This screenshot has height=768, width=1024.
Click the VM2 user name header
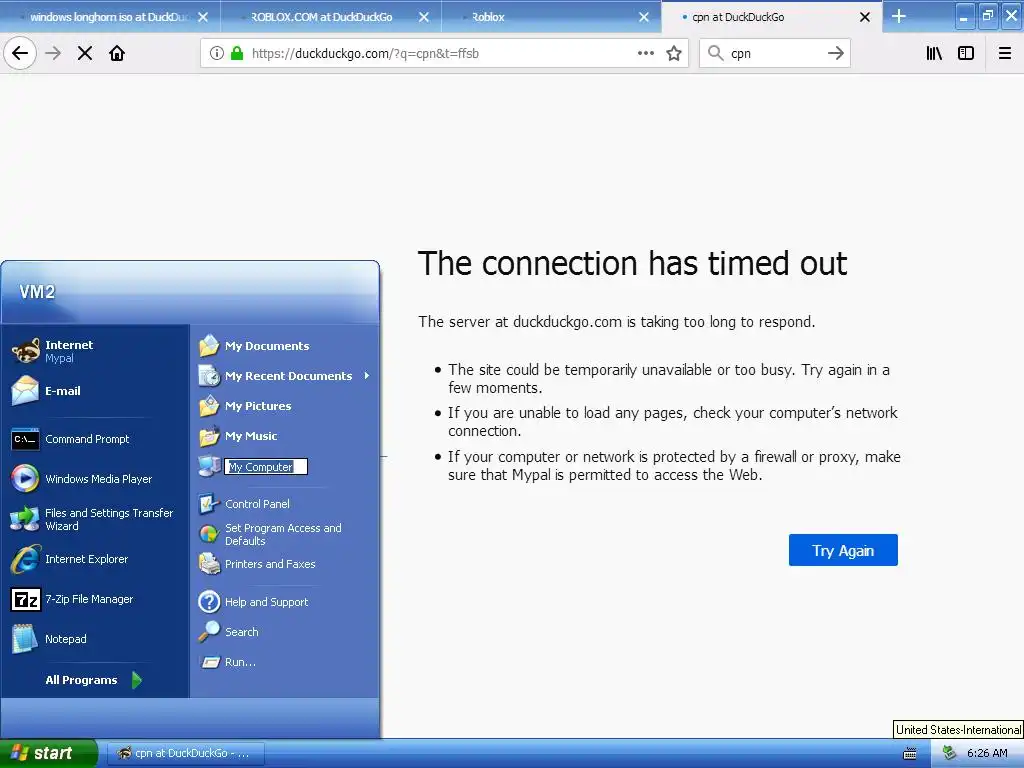point(37,292)
